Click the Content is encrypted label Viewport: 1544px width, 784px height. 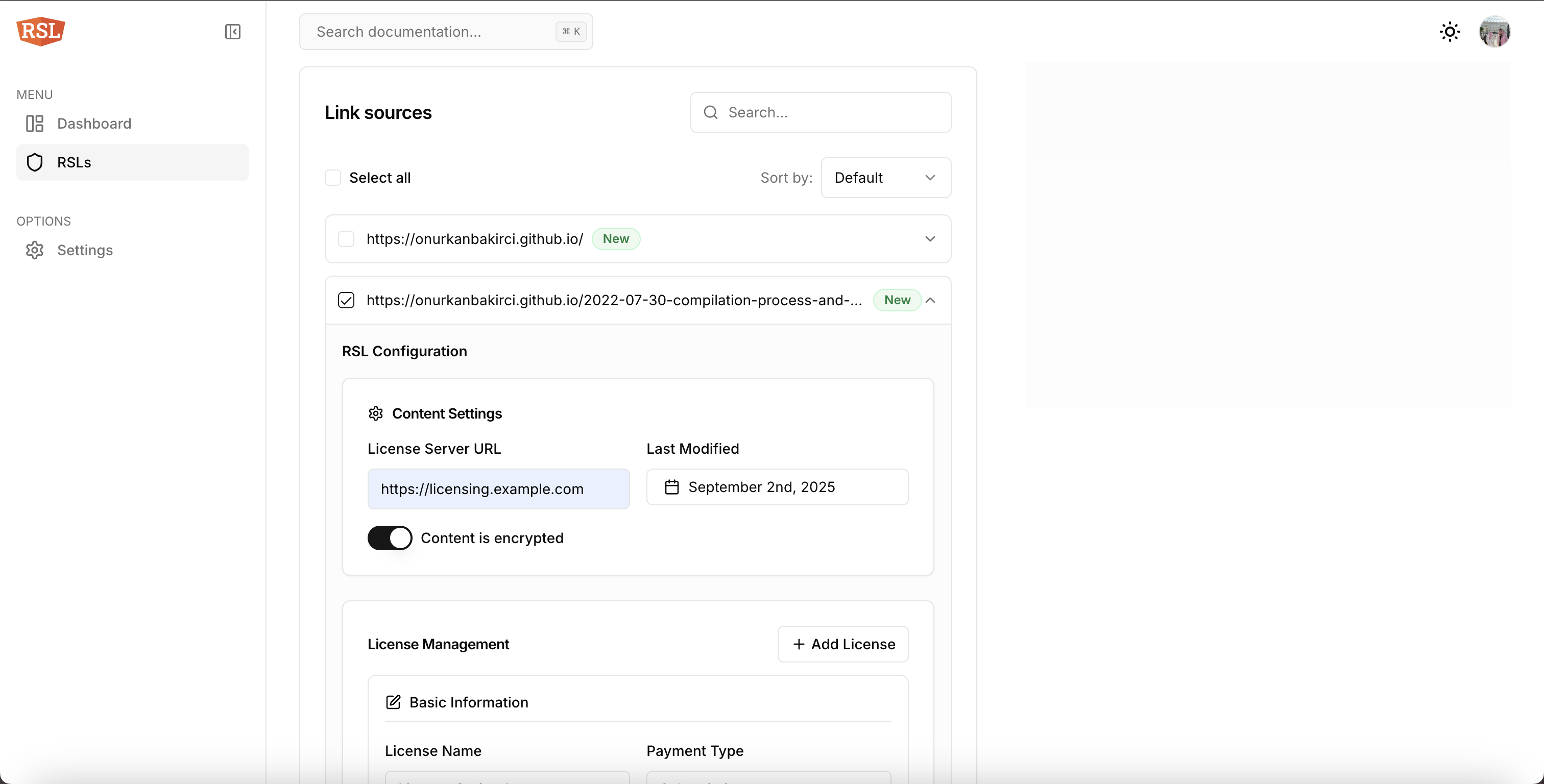click(x=492, y=538)
